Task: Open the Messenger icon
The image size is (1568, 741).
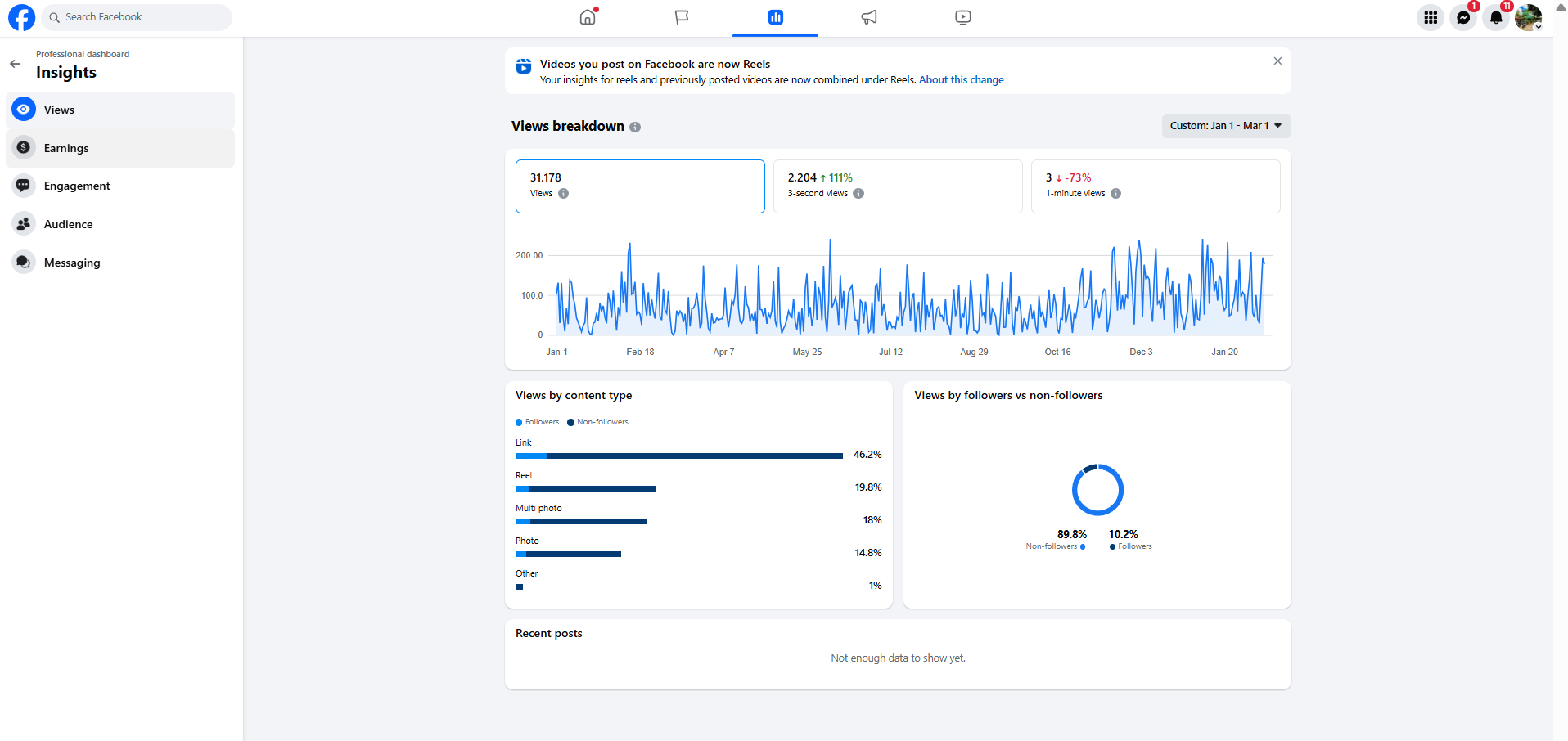Action: click(x=1463, y=17)
